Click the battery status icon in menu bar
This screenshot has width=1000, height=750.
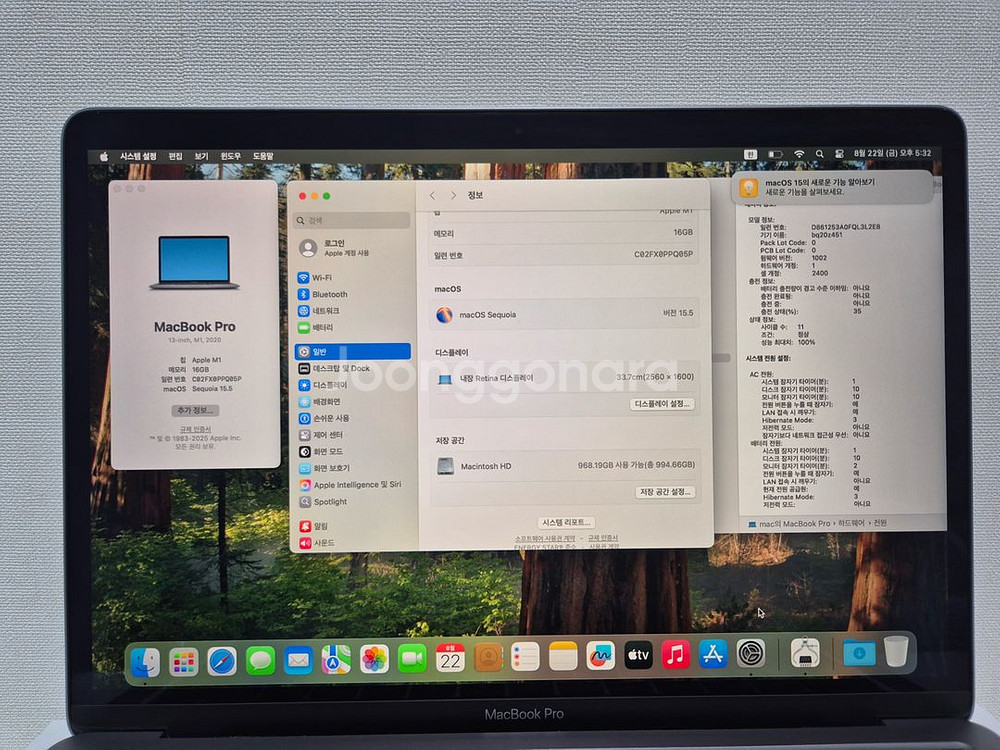coord(775,154)
